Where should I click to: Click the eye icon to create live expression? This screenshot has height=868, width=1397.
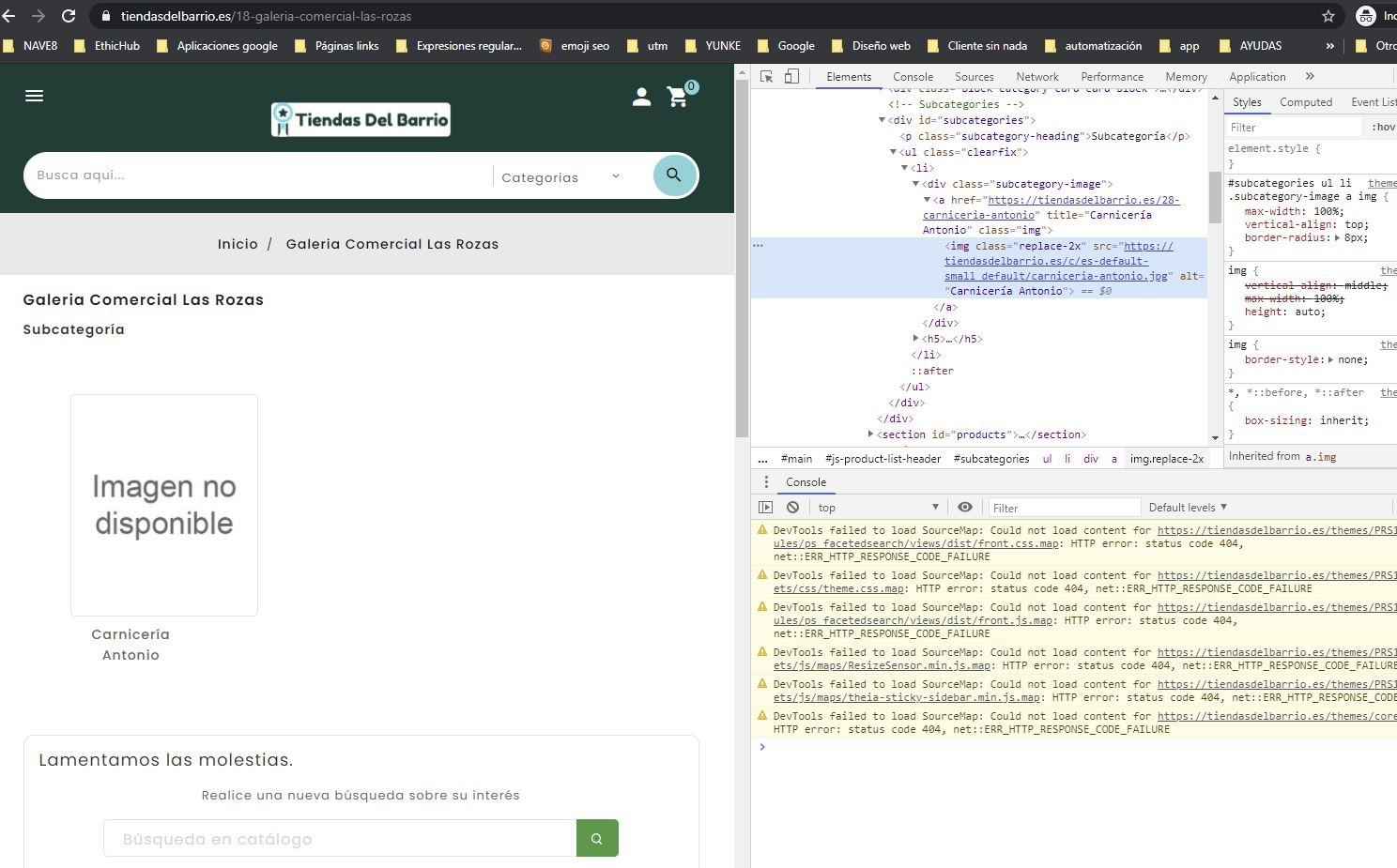pos(965,508)
